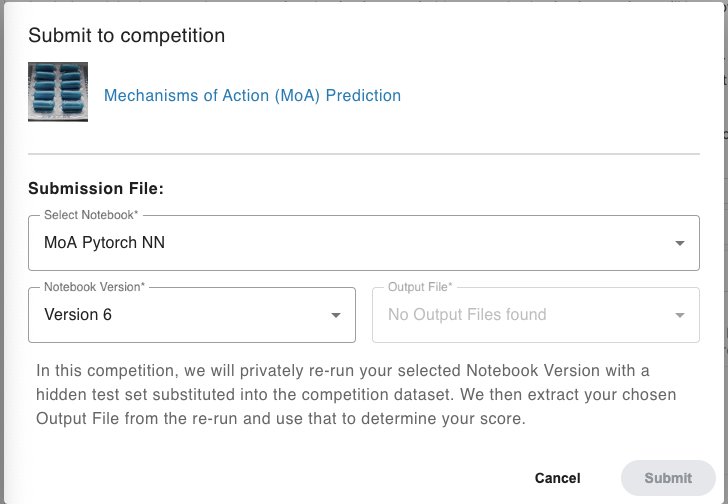
Task: Click the Submit to competition dialog title
Action: click(x=126, y=35)
